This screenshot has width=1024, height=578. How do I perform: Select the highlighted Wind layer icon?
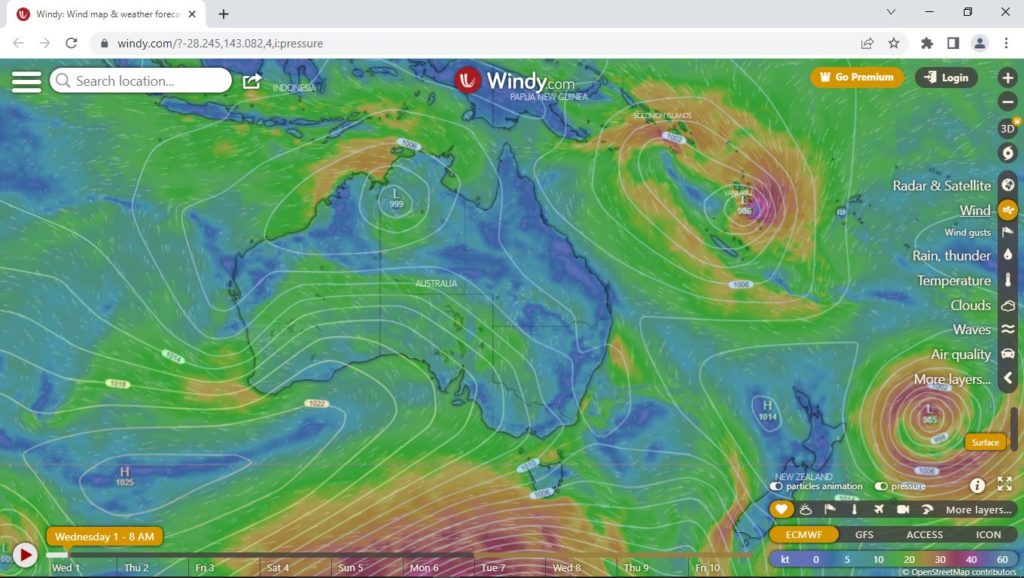coord(1008,210)
